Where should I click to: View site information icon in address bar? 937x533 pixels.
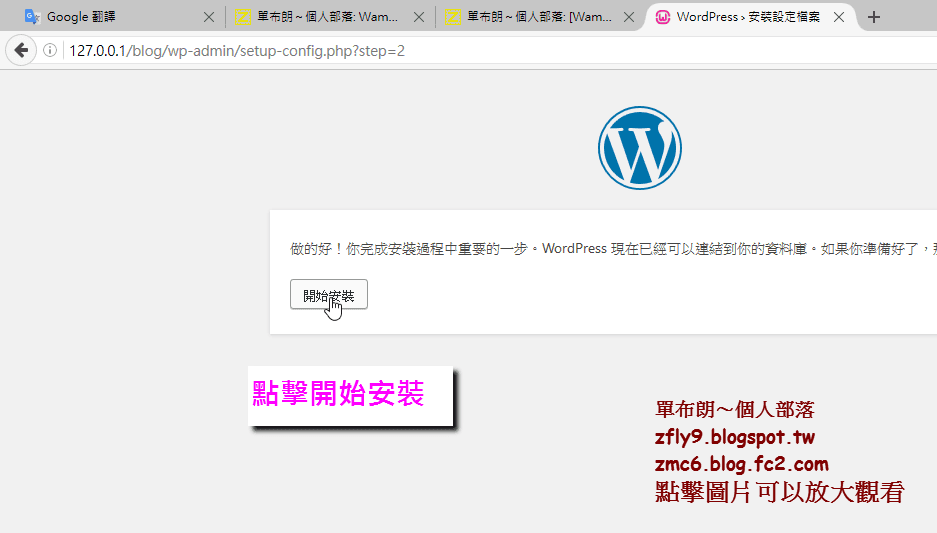coord(50,51)
